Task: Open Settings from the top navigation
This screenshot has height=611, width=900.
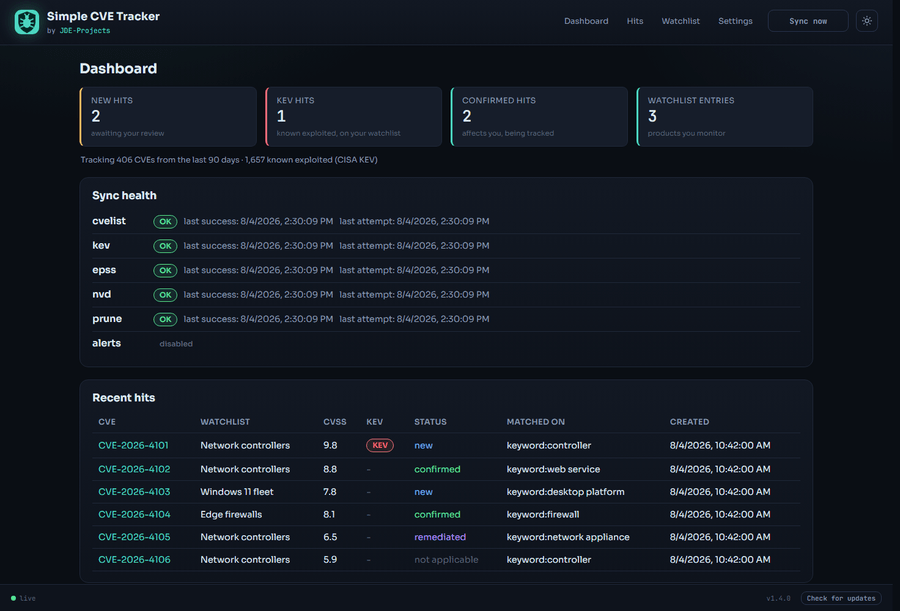Action: click(735, 21)
